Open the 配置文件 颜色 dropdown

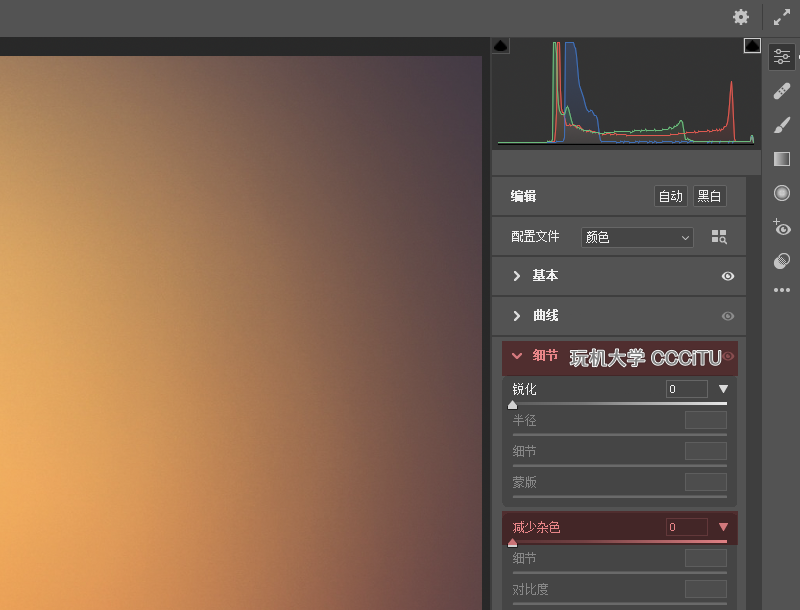(637, 237)
